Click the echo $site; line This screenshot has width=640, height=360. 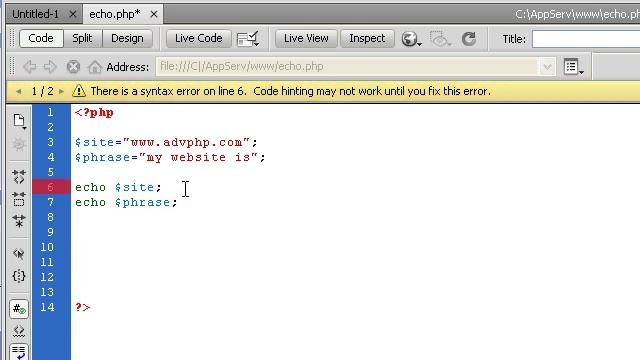[x=118, y=187]
